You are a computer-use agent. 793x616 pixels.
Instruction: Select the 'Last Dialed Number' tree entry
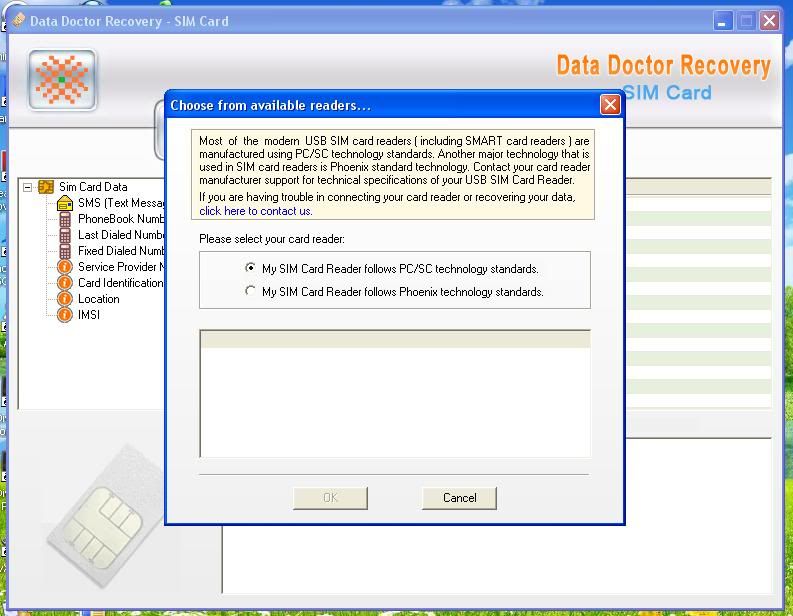click(x=121, y=235)
